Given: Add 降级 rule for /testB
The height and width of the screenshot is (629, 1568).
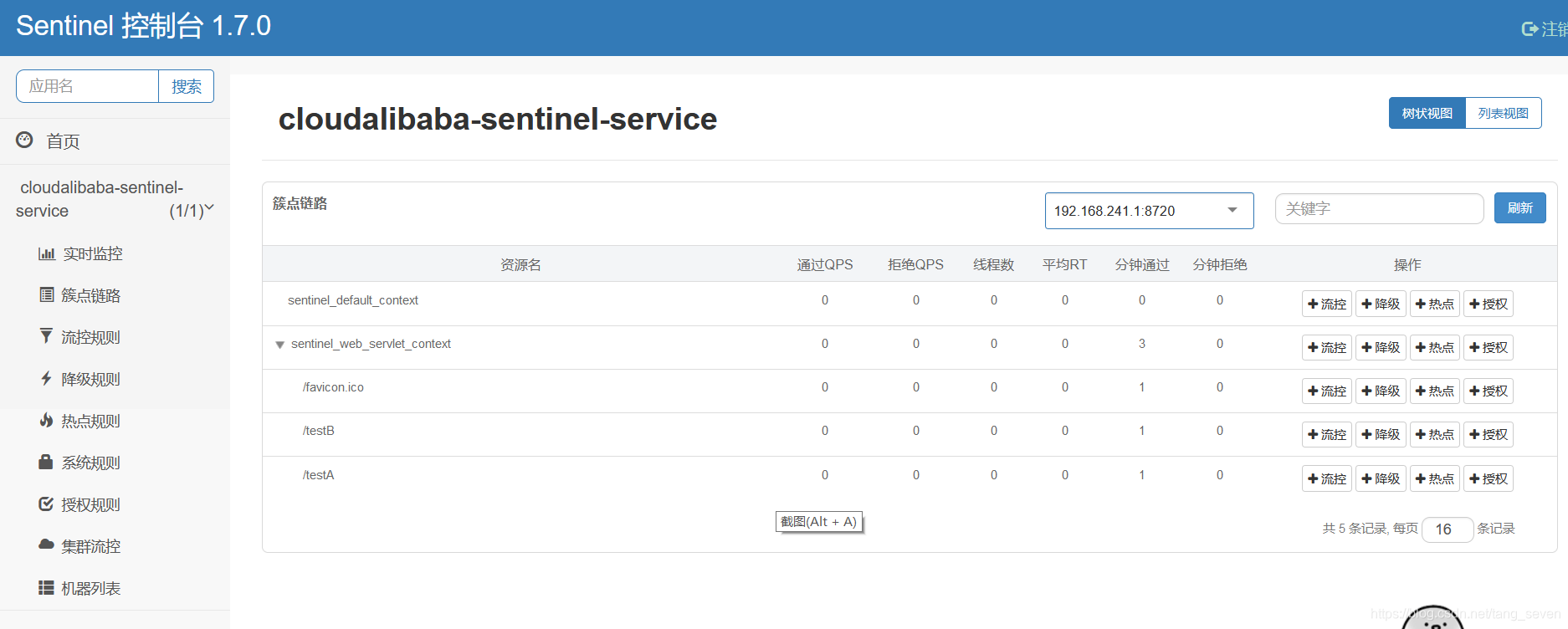Looking at the screenshot, I should click(x=1381, y=434).
